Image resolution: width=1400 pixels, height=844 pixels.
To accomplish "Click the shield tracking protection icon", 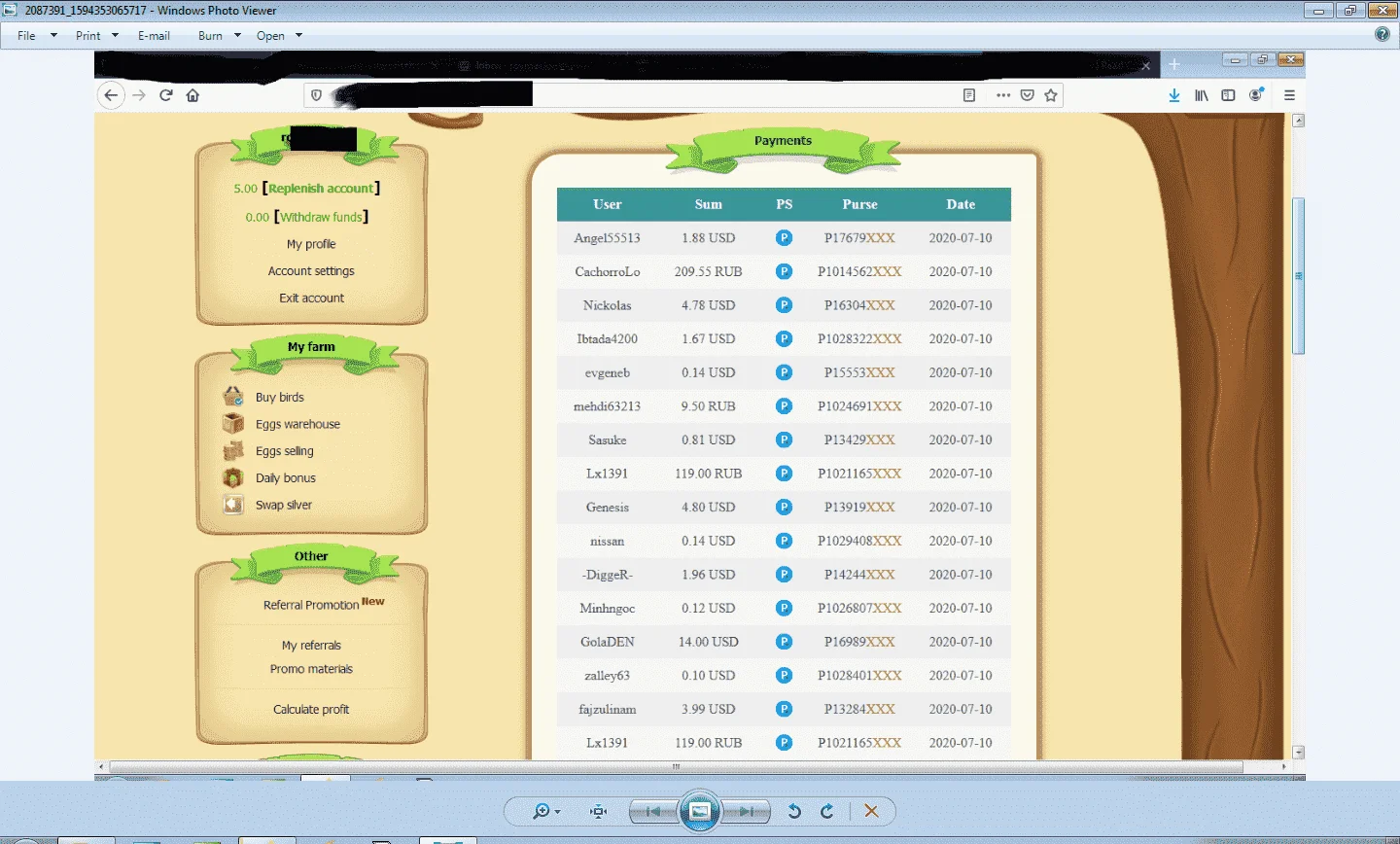I will (x=316, y=95).
